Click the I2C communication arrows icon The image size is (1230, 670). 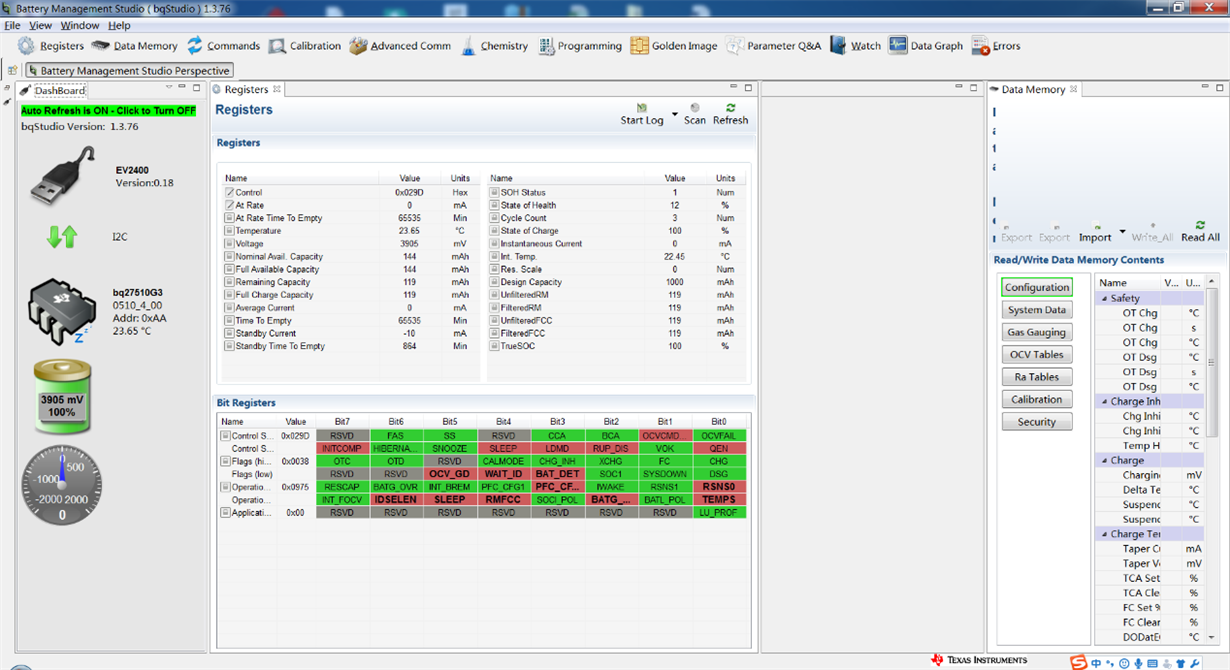click(62, 237)
